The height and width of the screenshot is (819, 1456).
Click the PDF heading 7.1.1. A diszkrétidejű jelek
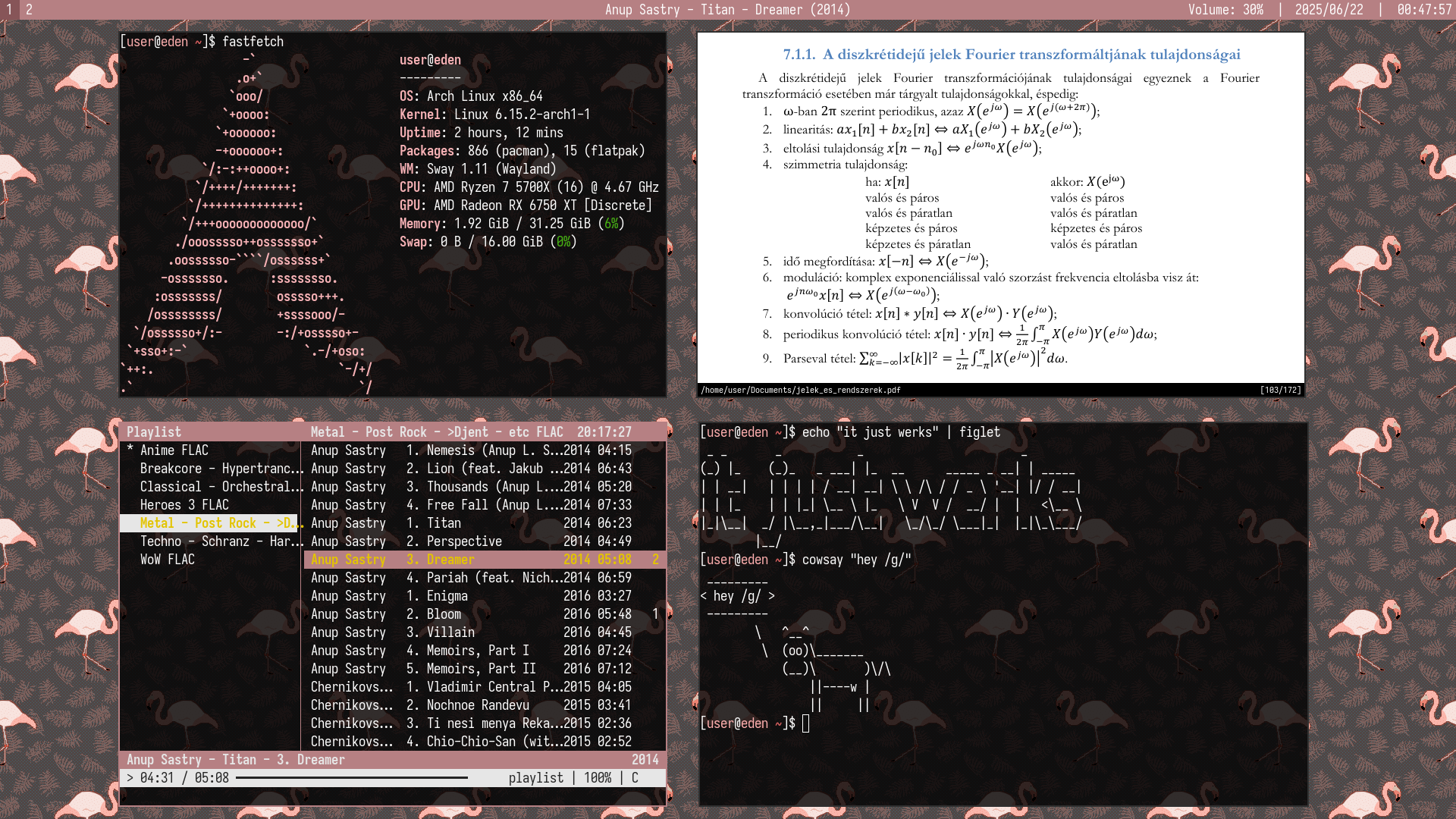coord(1012,55)
